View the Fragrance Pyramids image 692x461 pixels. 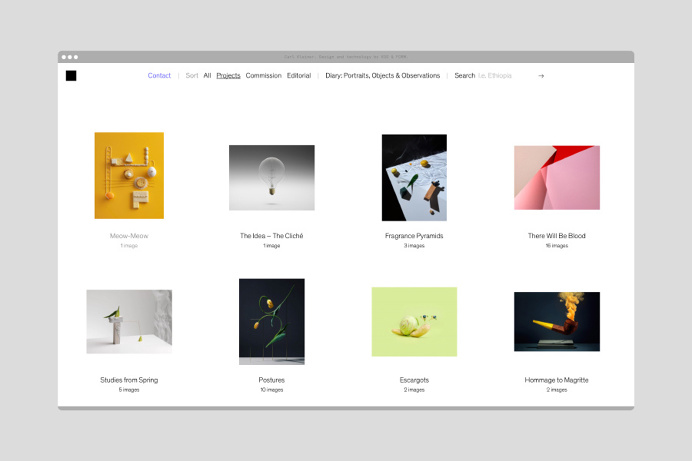(x=414, y=178)
